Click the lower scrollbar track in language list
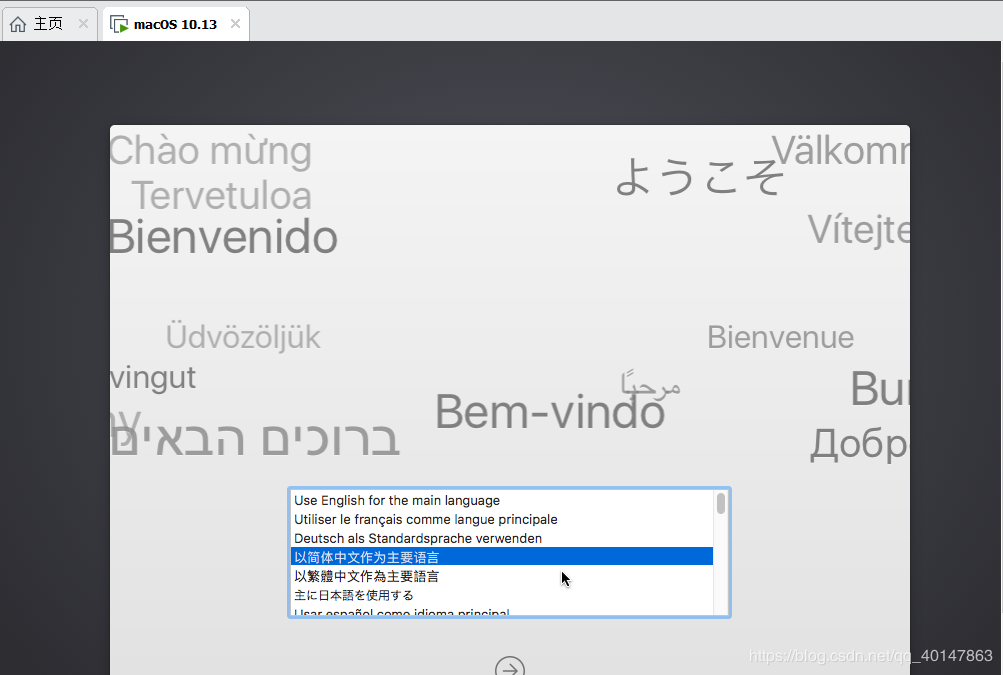1003x675 pixels. (721, 580)
